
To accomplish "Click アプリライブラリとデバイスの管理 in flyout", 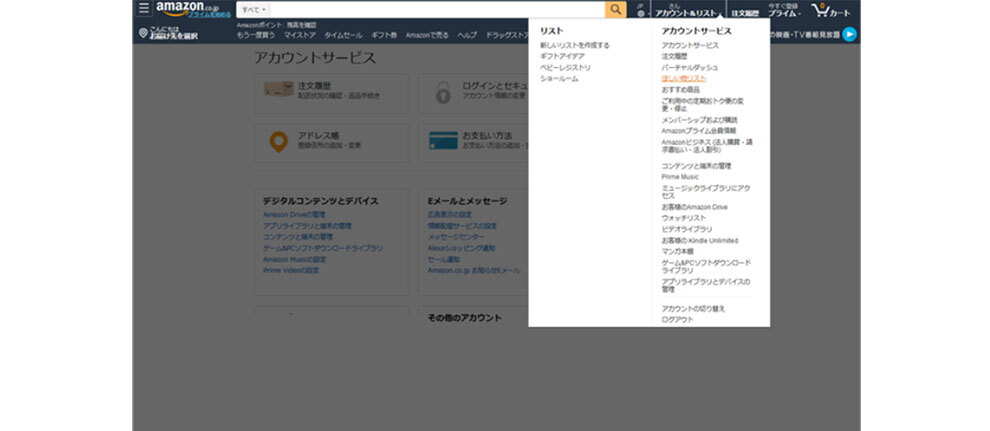I will click(x=705, y=285).
